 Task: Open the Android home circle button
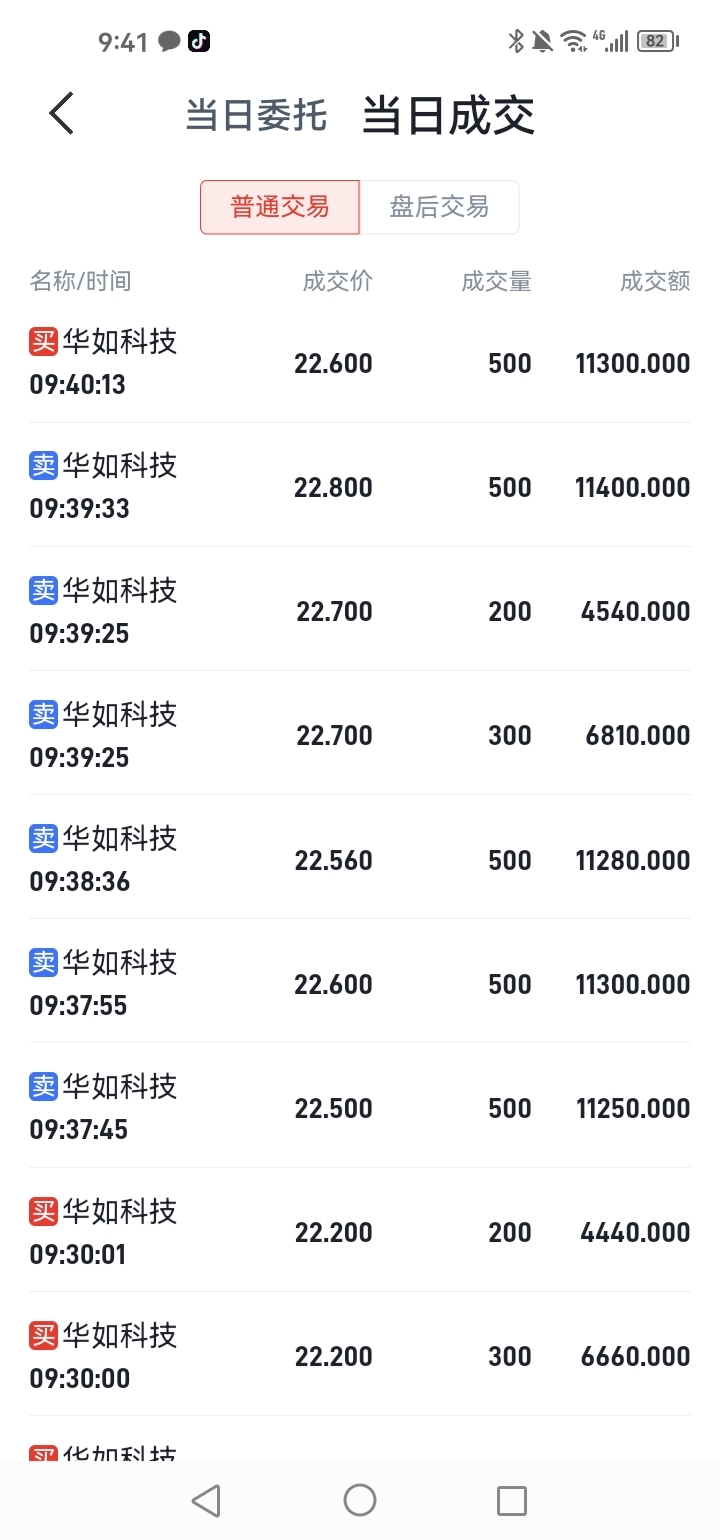(x=359, y=1499)
